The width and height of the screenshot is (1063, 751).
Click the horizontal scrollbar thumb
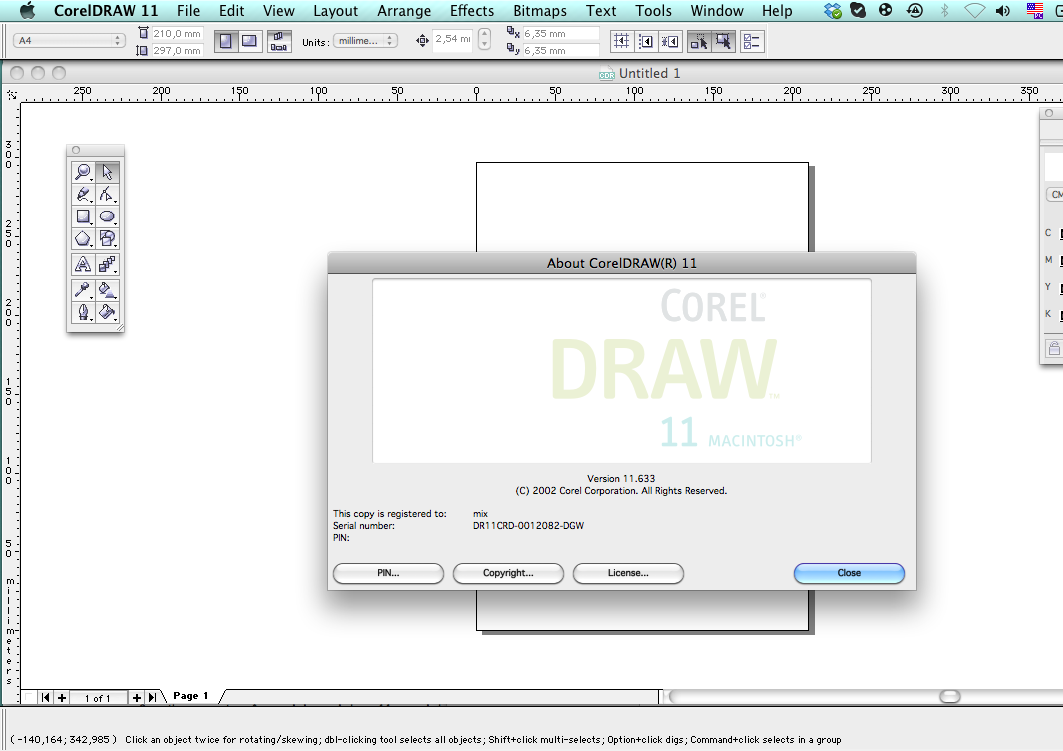click(x=950, y=697)
